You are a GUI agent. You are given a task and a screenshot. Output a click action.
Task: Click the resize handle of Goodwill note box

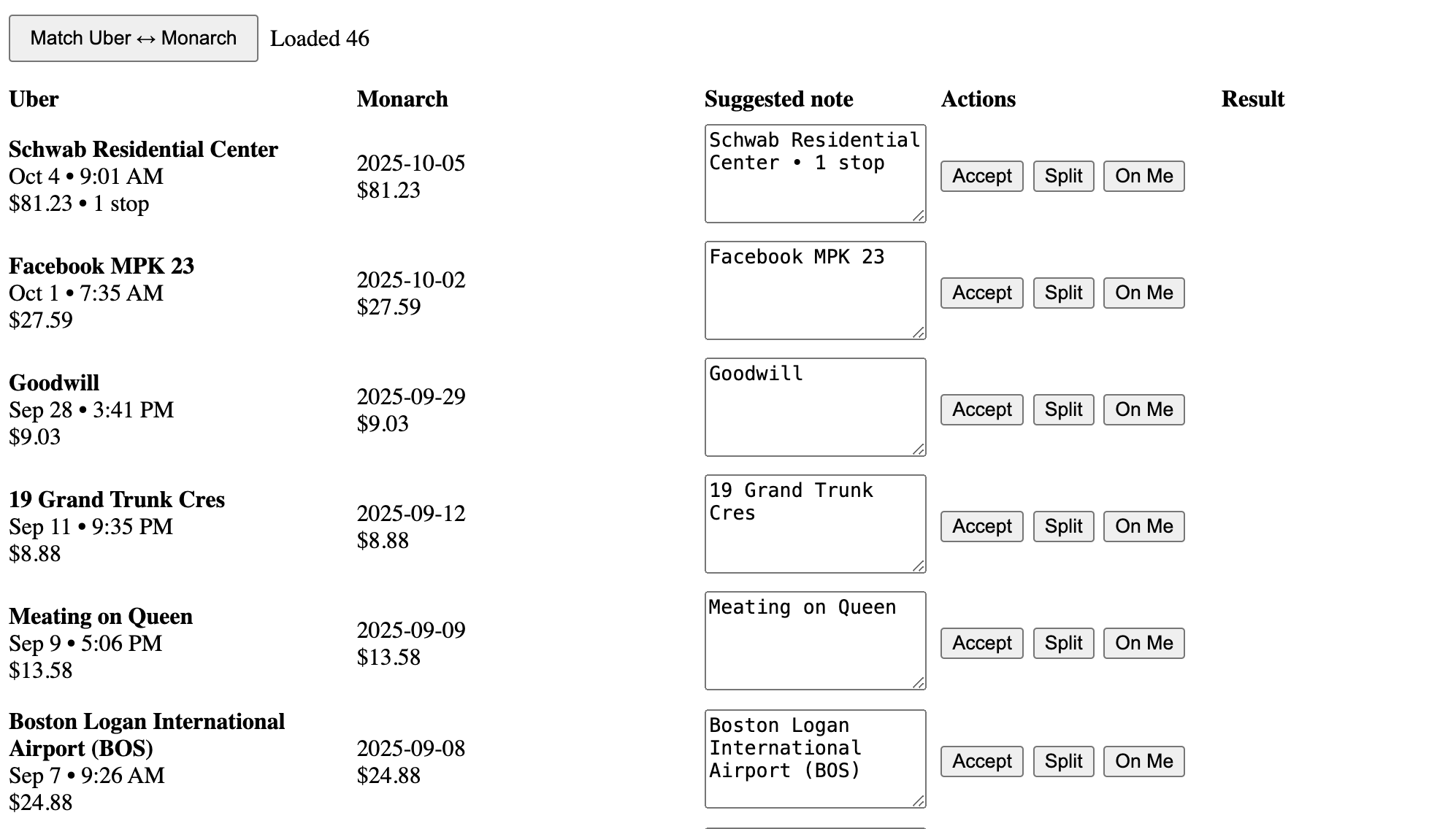pos(919,450)
